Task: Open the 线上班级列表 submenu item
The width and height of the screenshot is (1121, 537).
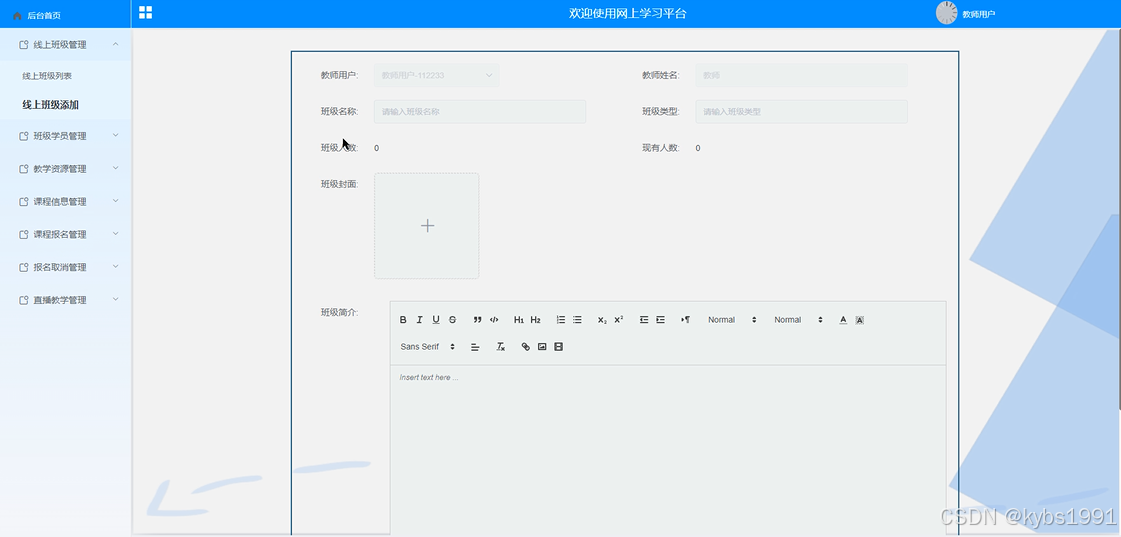Action: [x=47, y=76]
